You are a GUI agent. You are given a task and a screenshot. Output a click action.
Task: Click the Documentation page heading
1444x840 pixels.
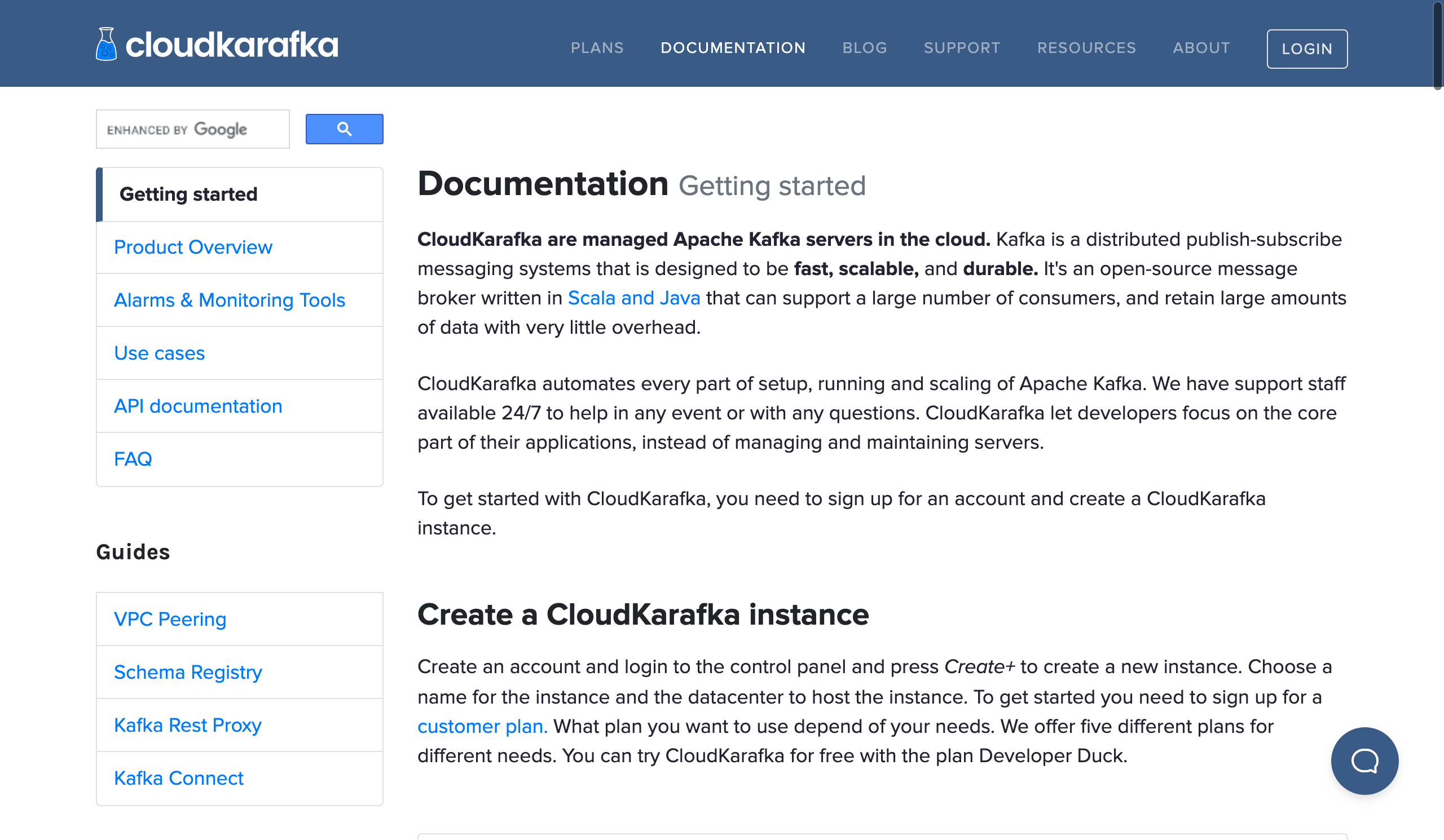[x=543, y=184]
